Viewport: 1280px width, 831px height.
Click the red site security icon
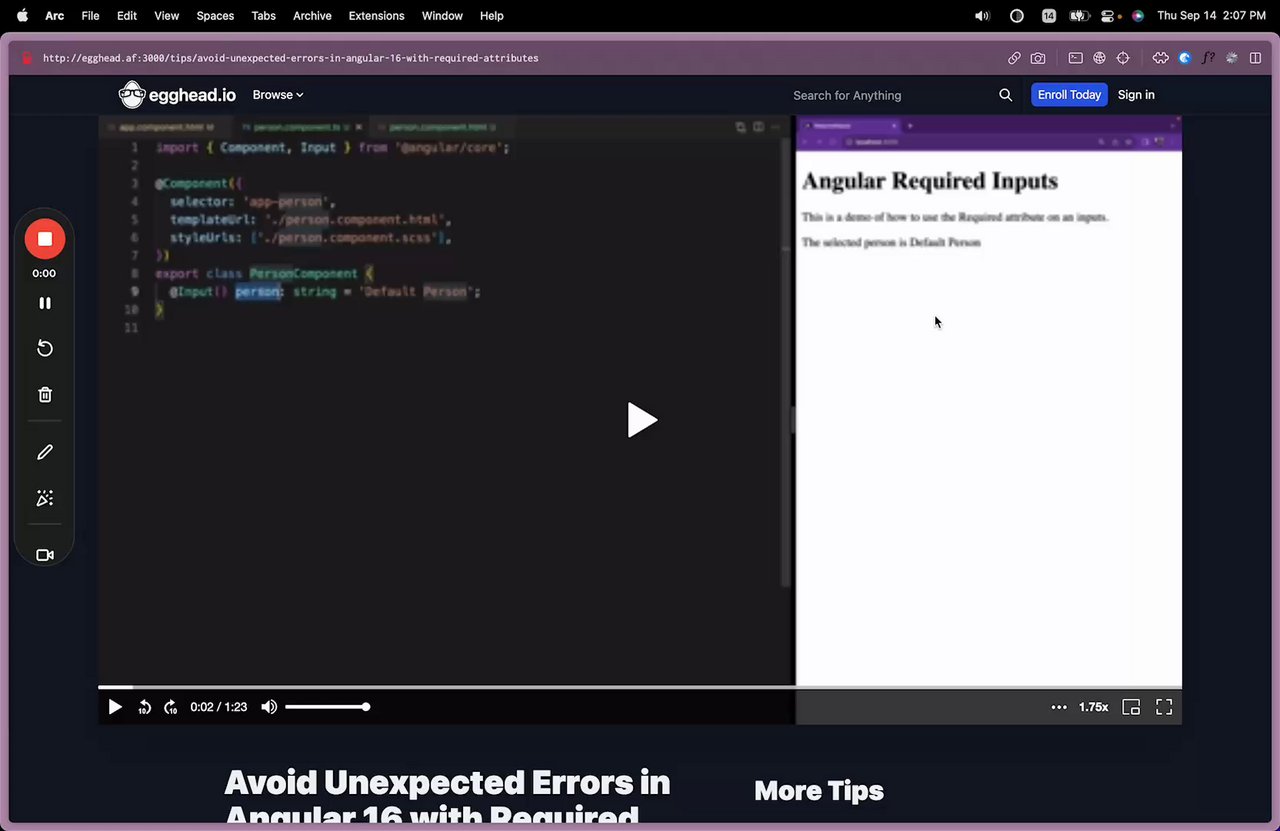tap(27, 58)
